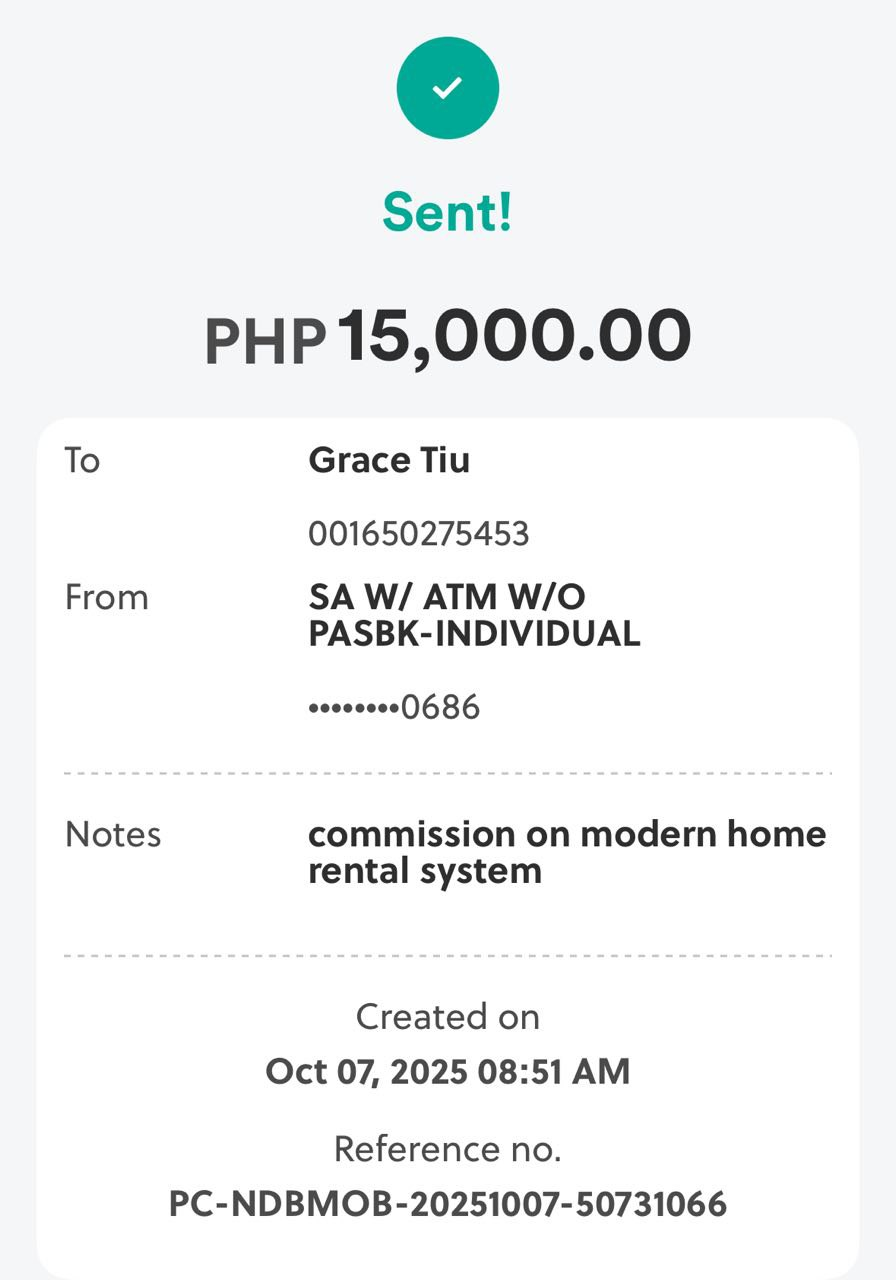Select reference number PC-NDBMOB-20251007-50731066

447,1203
